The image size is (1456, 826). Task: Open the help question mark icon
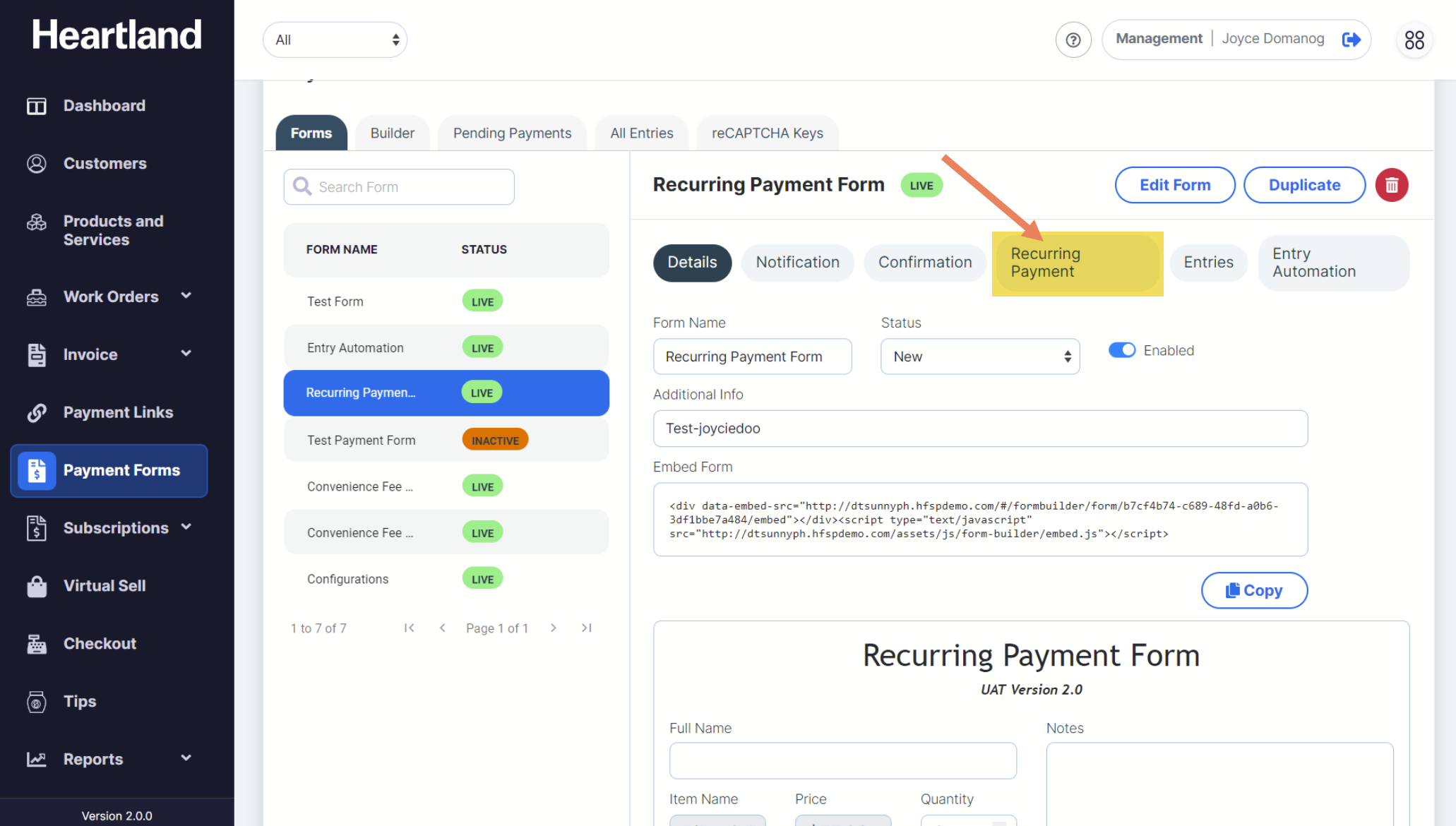(1073, 40)
